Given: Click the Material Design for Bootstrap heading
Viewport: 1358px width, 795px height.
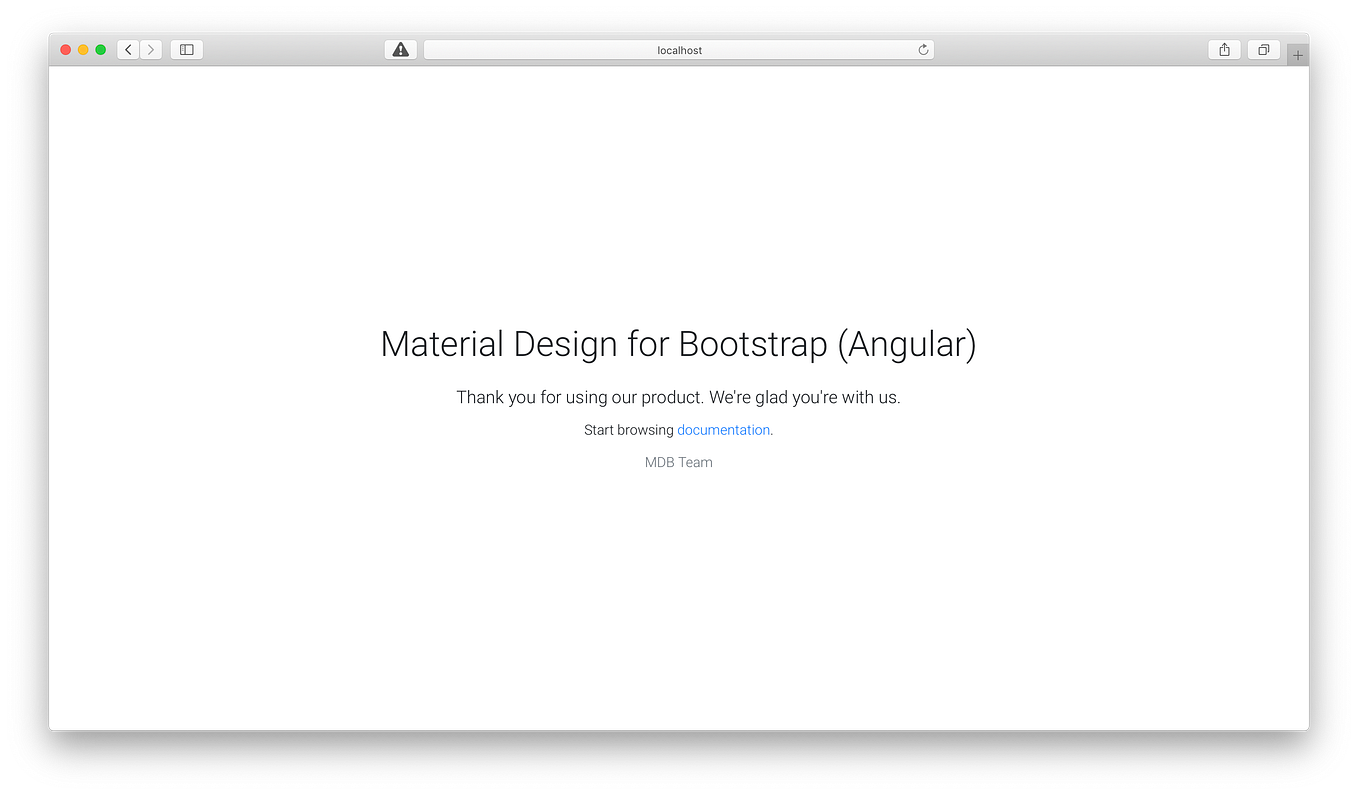Looking at the screenshot, I should 678,344.
